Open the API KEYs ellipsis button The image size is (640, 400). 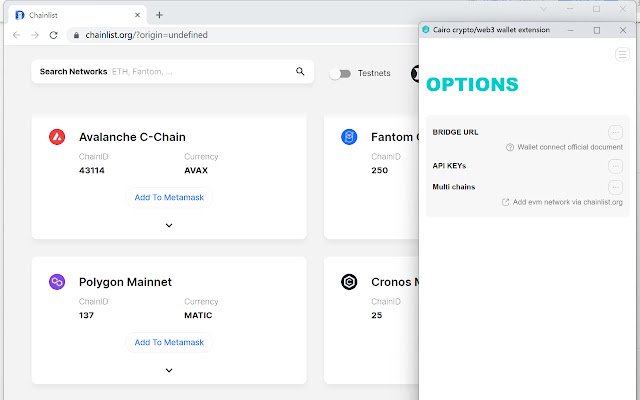pos(615,166)
